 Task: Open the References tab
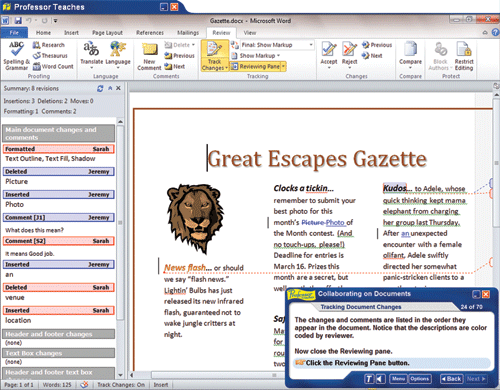point(150,33)
